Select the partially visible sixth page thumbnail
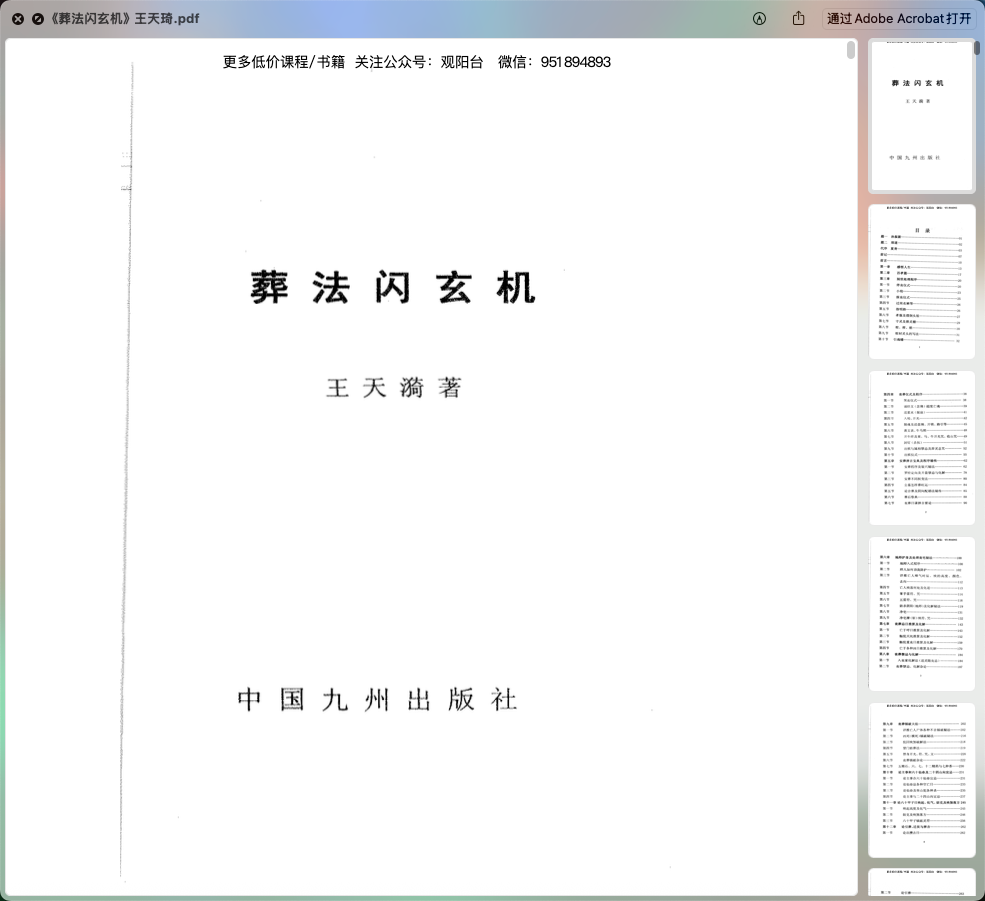Viewport: 985px width, 901px height. 921,884
